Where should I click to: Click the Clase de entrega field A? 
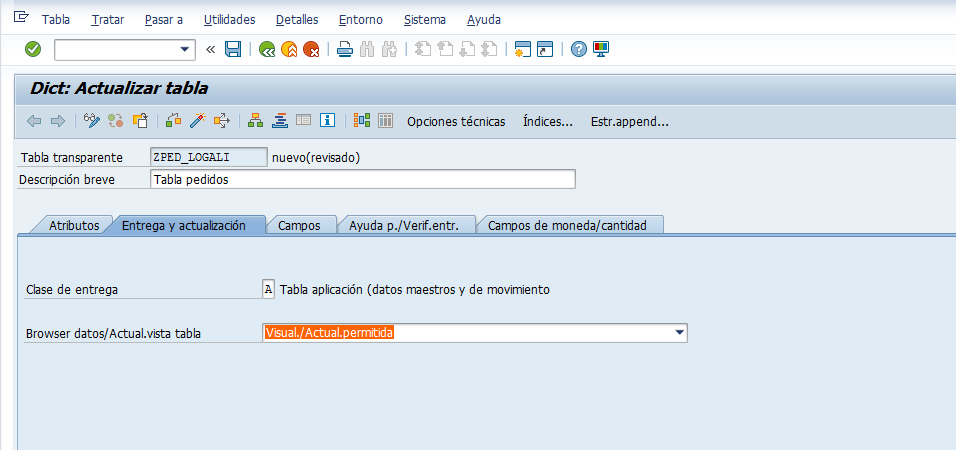tap(268, 289)
